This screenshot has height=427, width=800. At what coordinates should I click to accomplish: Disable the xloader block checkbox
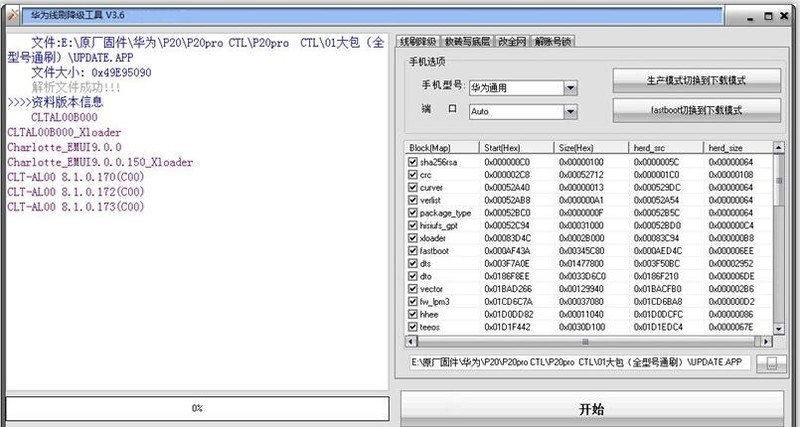point(413,238)
